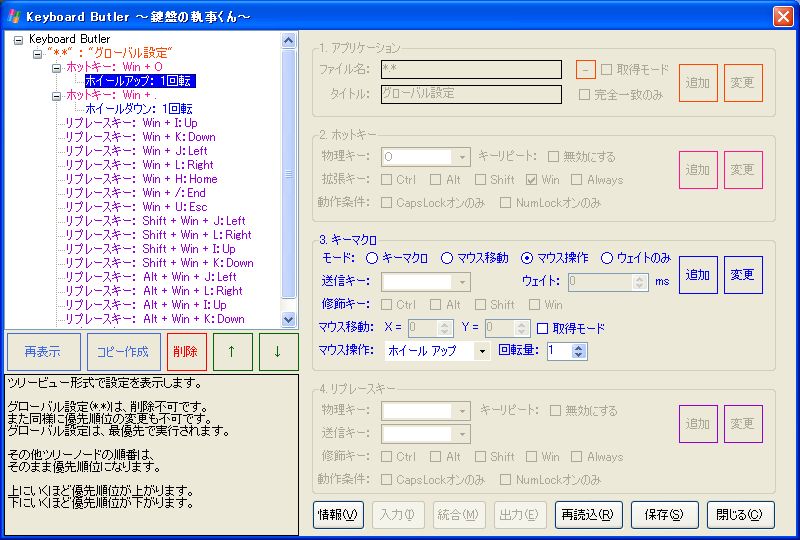Select the マウス移動 mode radio button

coord(446,258)
